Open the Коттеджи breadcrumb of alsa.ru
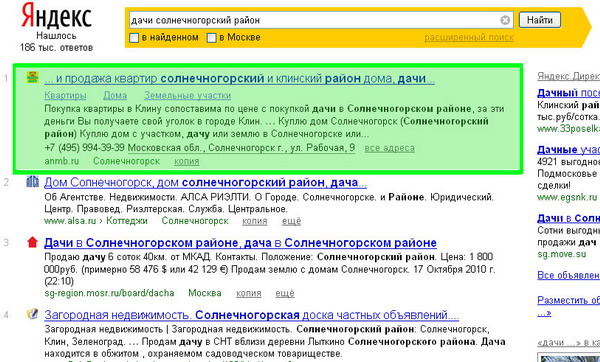This screenshot has height=362, width=600. click(x=127, y=221)
